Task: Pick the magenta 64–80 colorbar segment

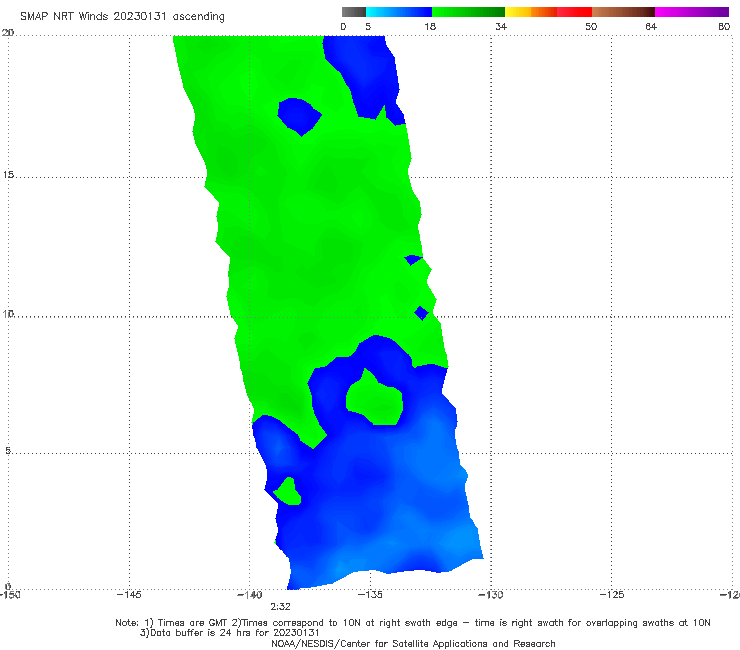Action: tap(692, 12)
